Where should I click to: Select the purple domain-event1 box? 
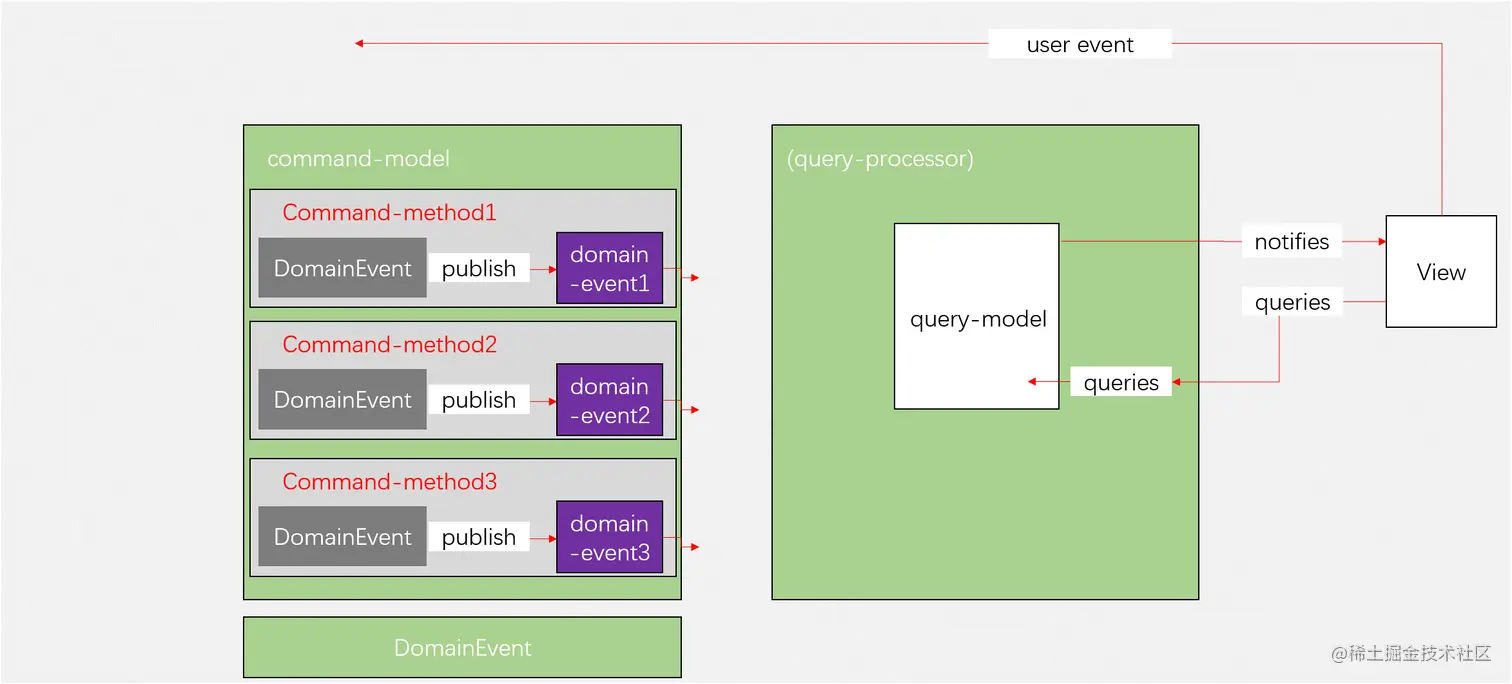pyautogui.click(x=609, y=268)
